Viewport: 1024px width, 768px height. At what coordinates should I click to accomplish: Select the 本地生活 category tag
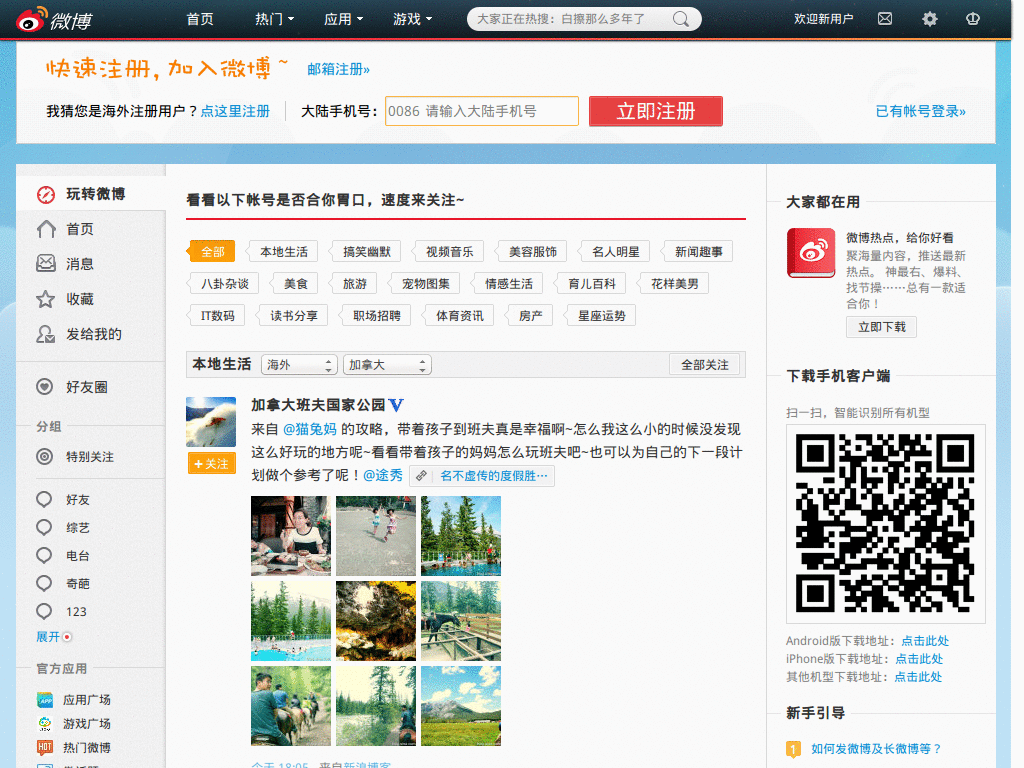[x=281, y=251]
